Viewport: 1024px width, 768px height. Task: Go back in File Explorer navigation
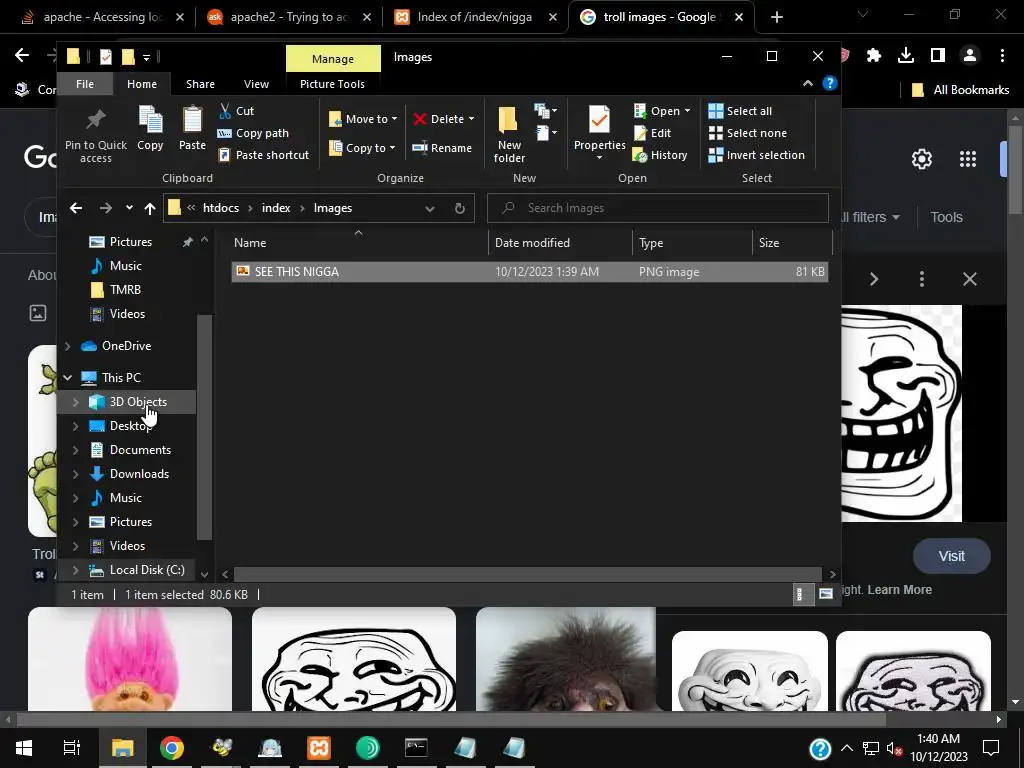coord(76,208)
